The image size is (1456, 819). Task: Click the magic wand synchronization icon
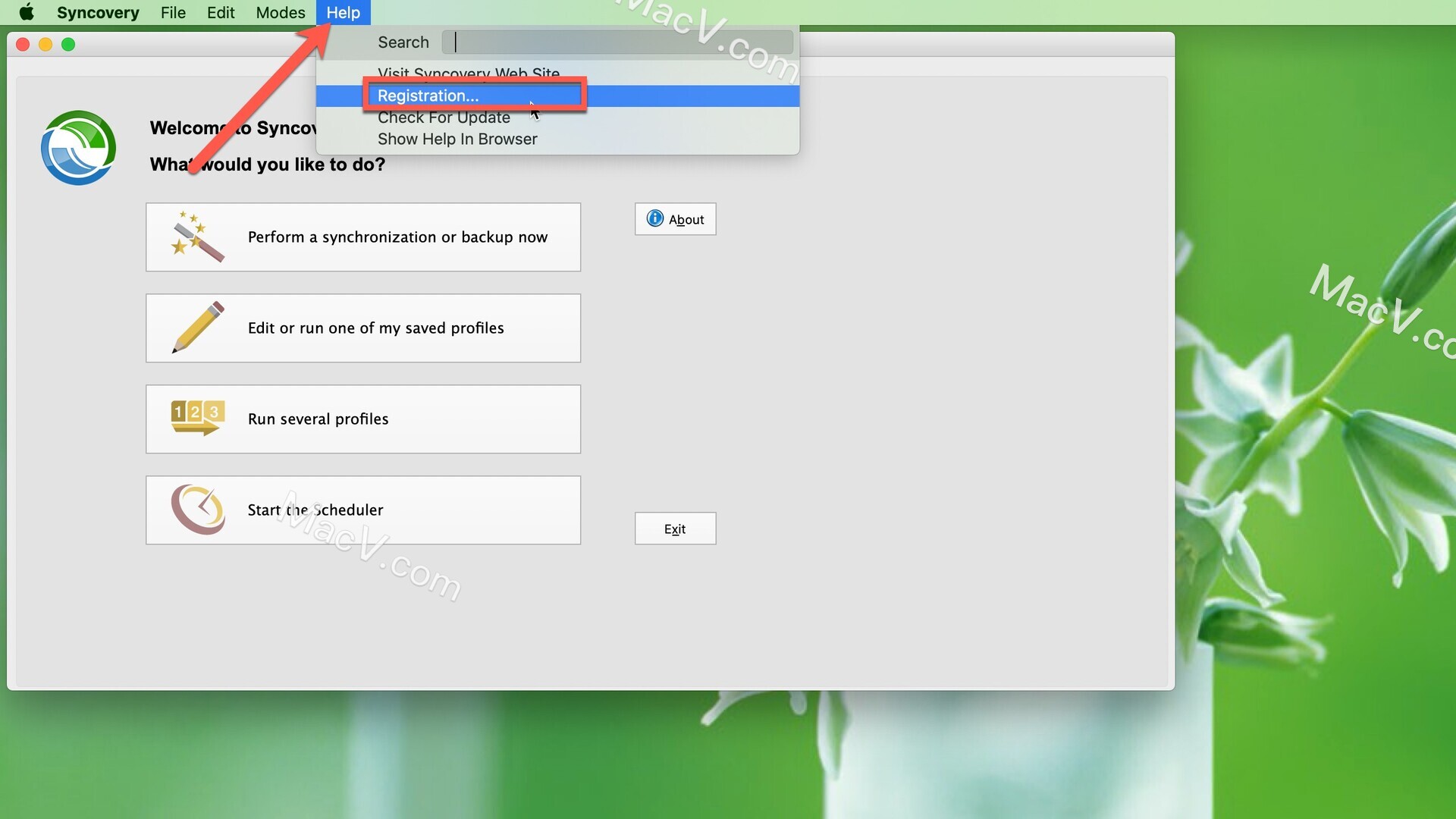point(197,237)
